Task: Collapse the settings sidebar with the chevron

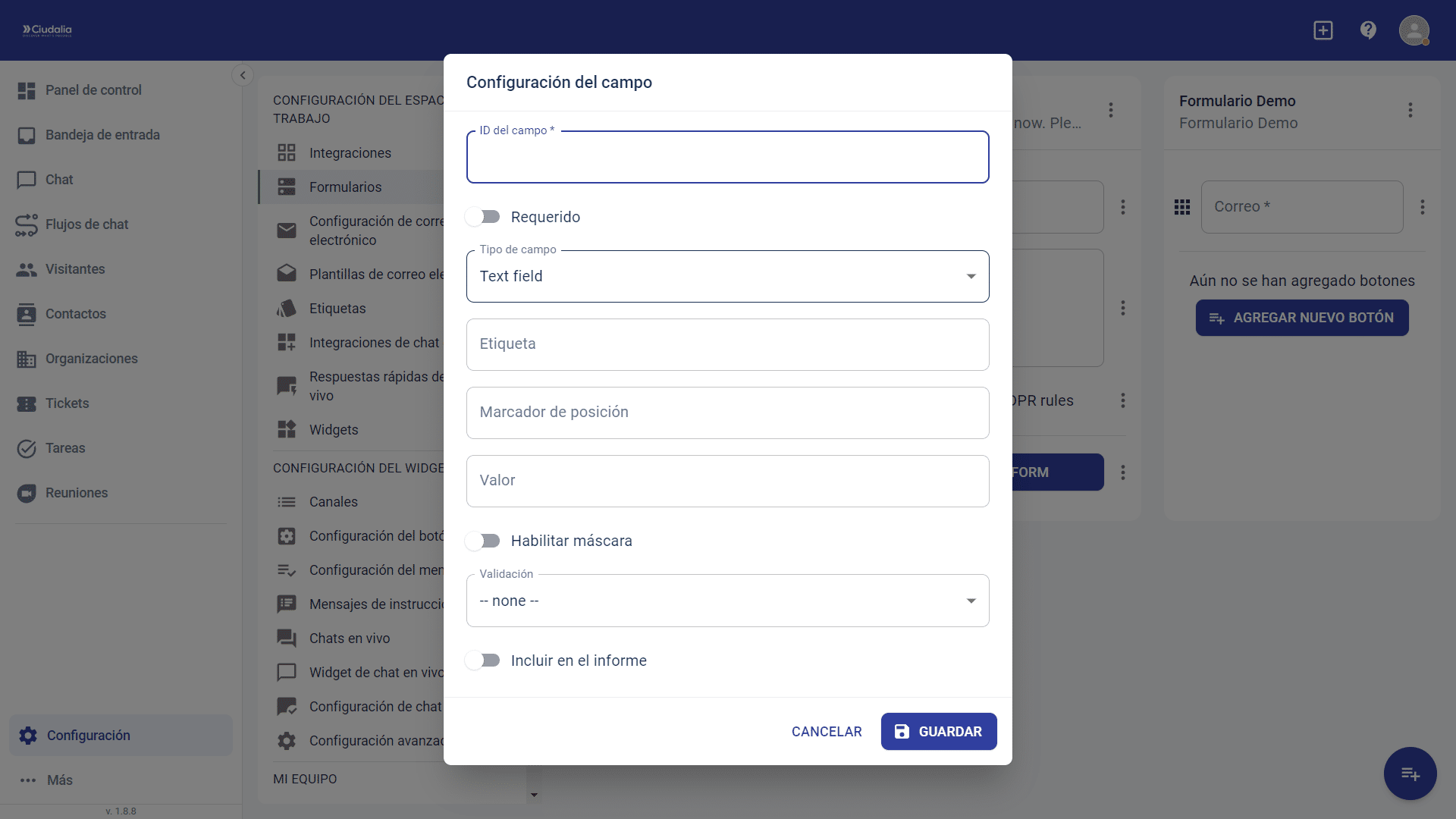Action: coord(243,75)
